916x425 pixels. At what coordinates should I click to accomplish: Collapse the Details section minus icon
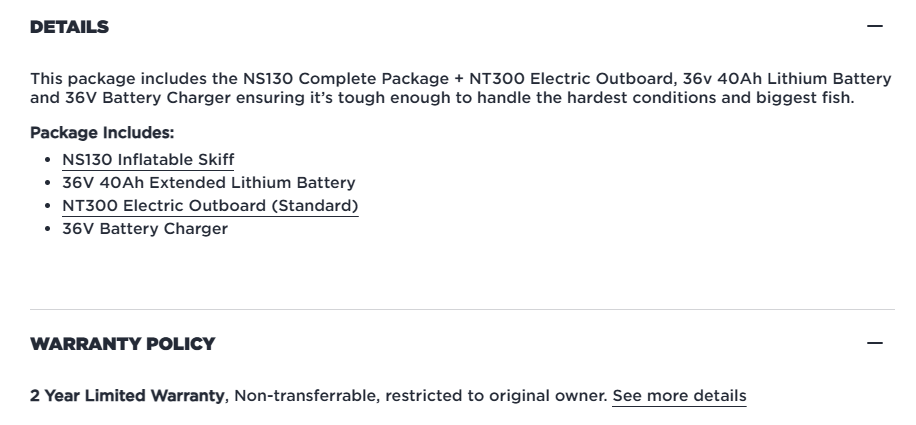click(x=875, y=27)
